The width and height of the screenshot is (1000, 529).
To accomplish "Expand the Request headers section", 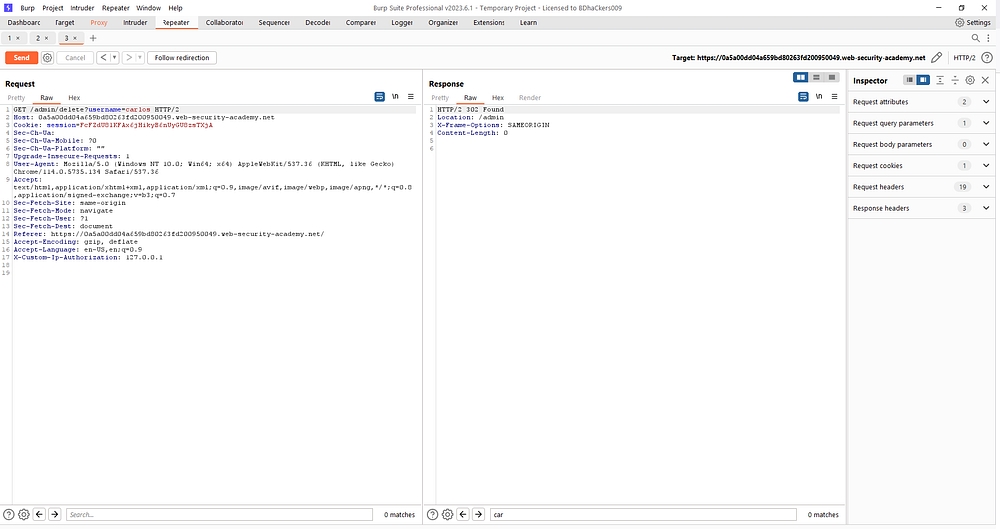I will coord(986,187).
